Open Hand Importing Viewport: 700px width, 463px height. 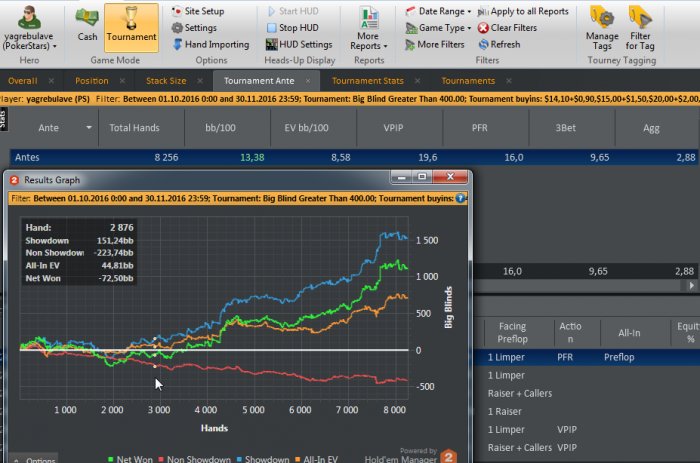(x=211, y=44)
